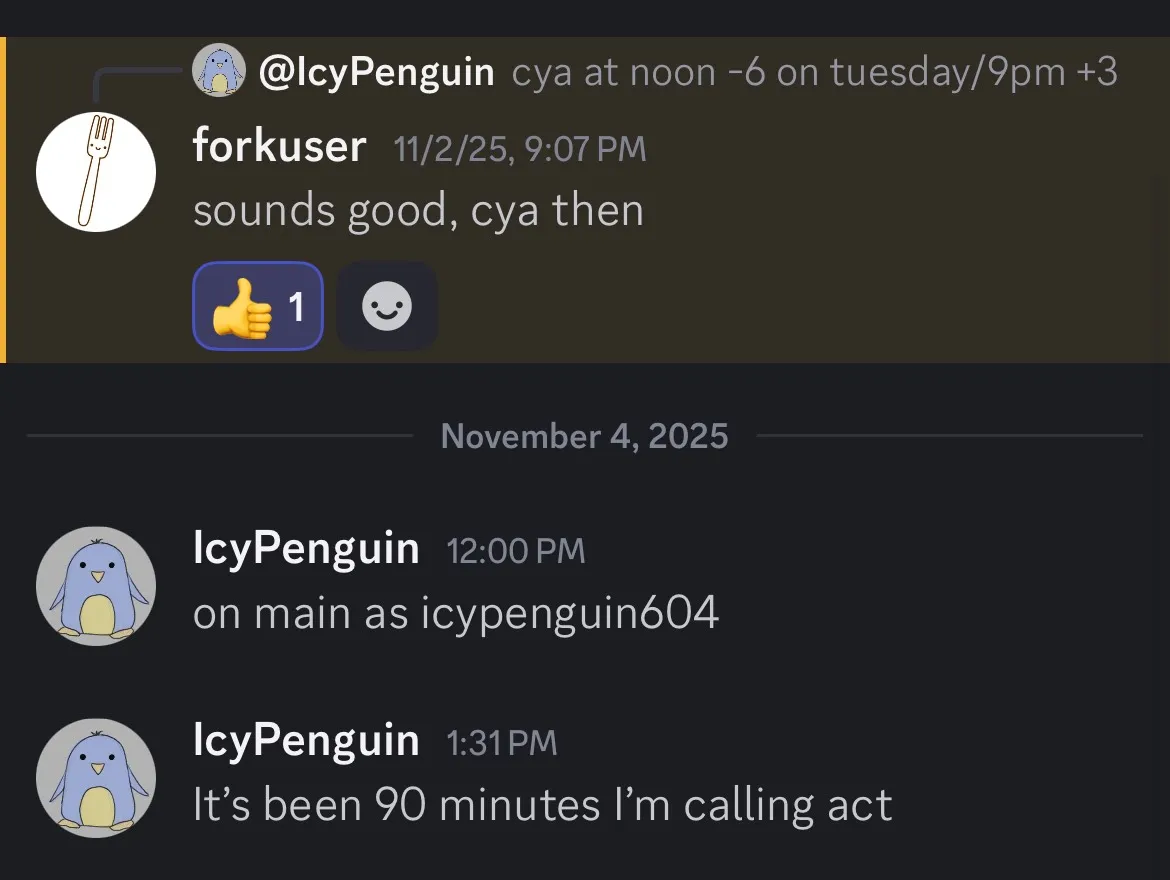Click IcyPenguin's avatar on the 1:31 PM message
Image resolution: width=1170 pixels, height=880 pixels.
95,777
